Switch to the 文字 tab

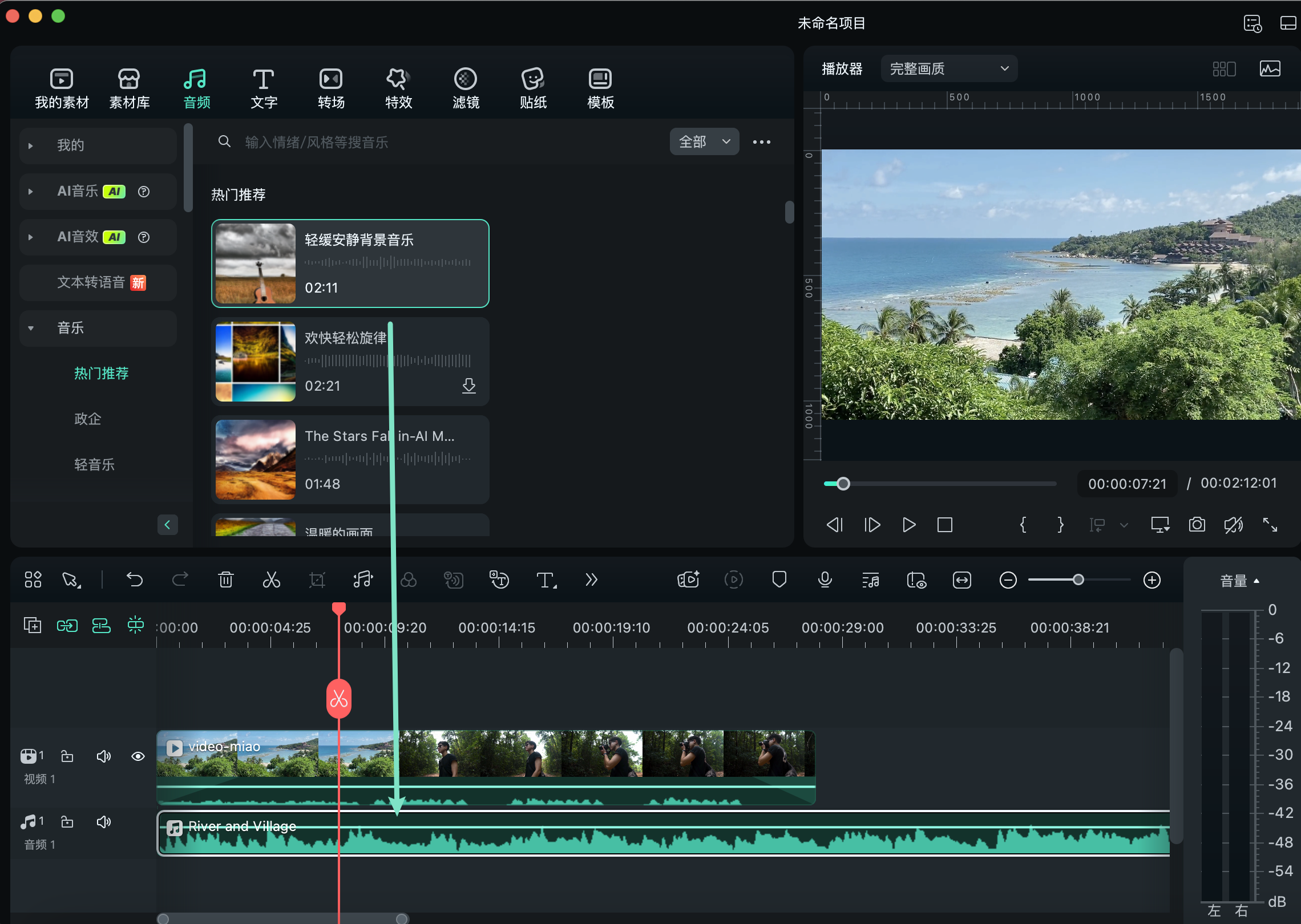[x=264, y=89]
